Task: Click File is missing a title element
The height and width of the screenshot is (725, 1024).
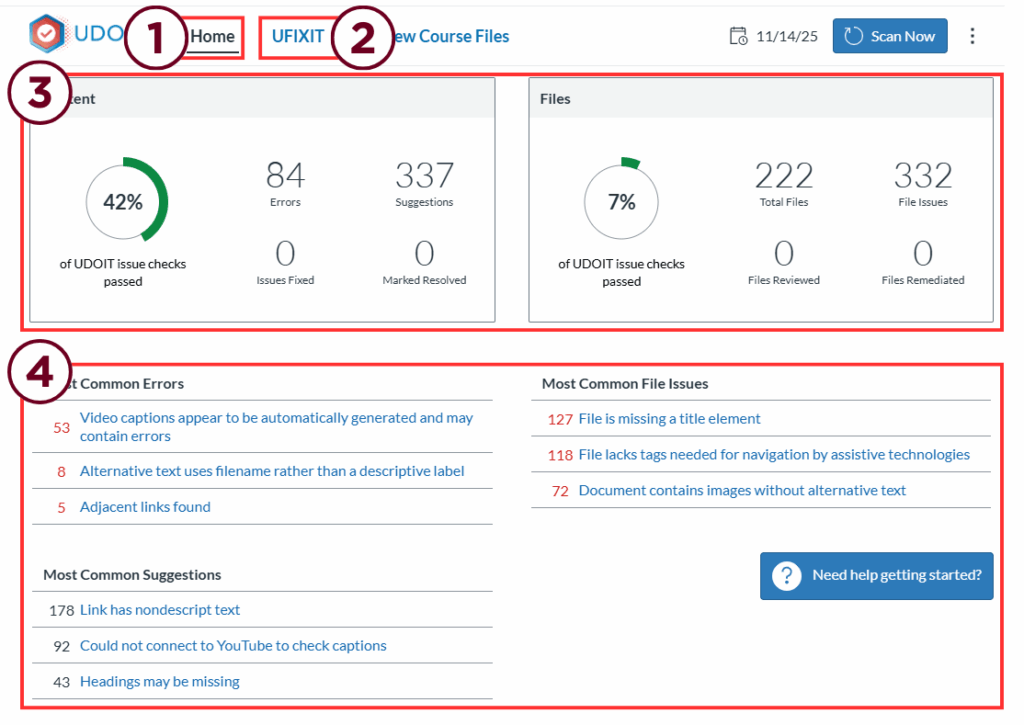Action: point(669,419)
